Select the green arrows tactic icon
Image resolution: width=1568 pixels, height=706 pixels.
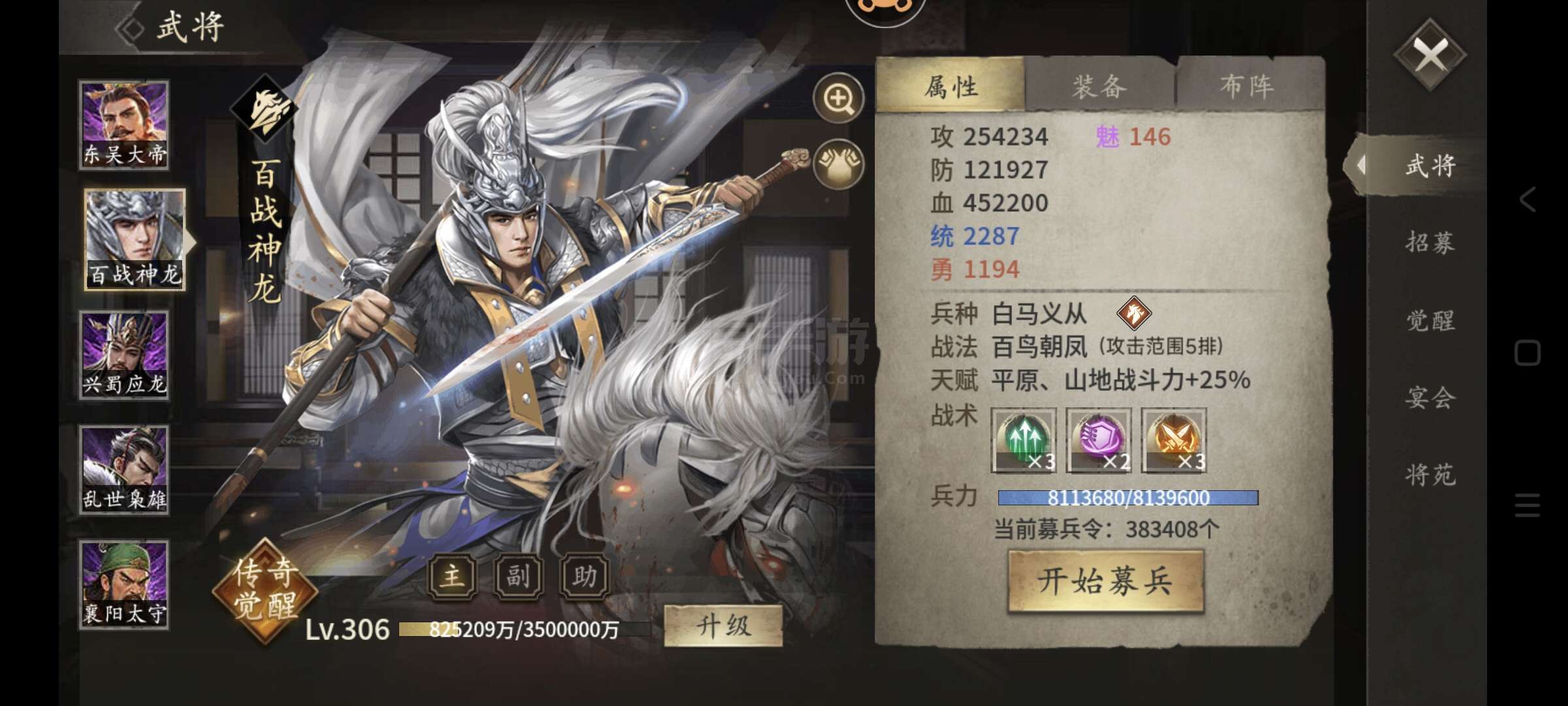click(x=1024, y=440)
